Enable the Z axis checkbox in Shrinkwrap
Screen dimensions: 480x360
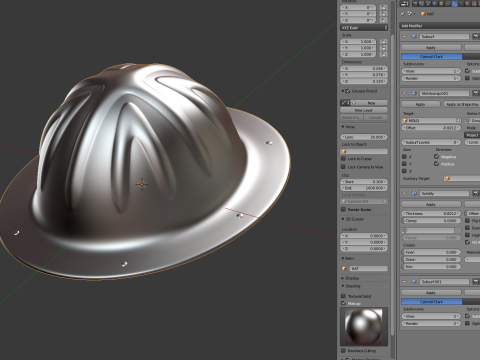tap(404, 171)
